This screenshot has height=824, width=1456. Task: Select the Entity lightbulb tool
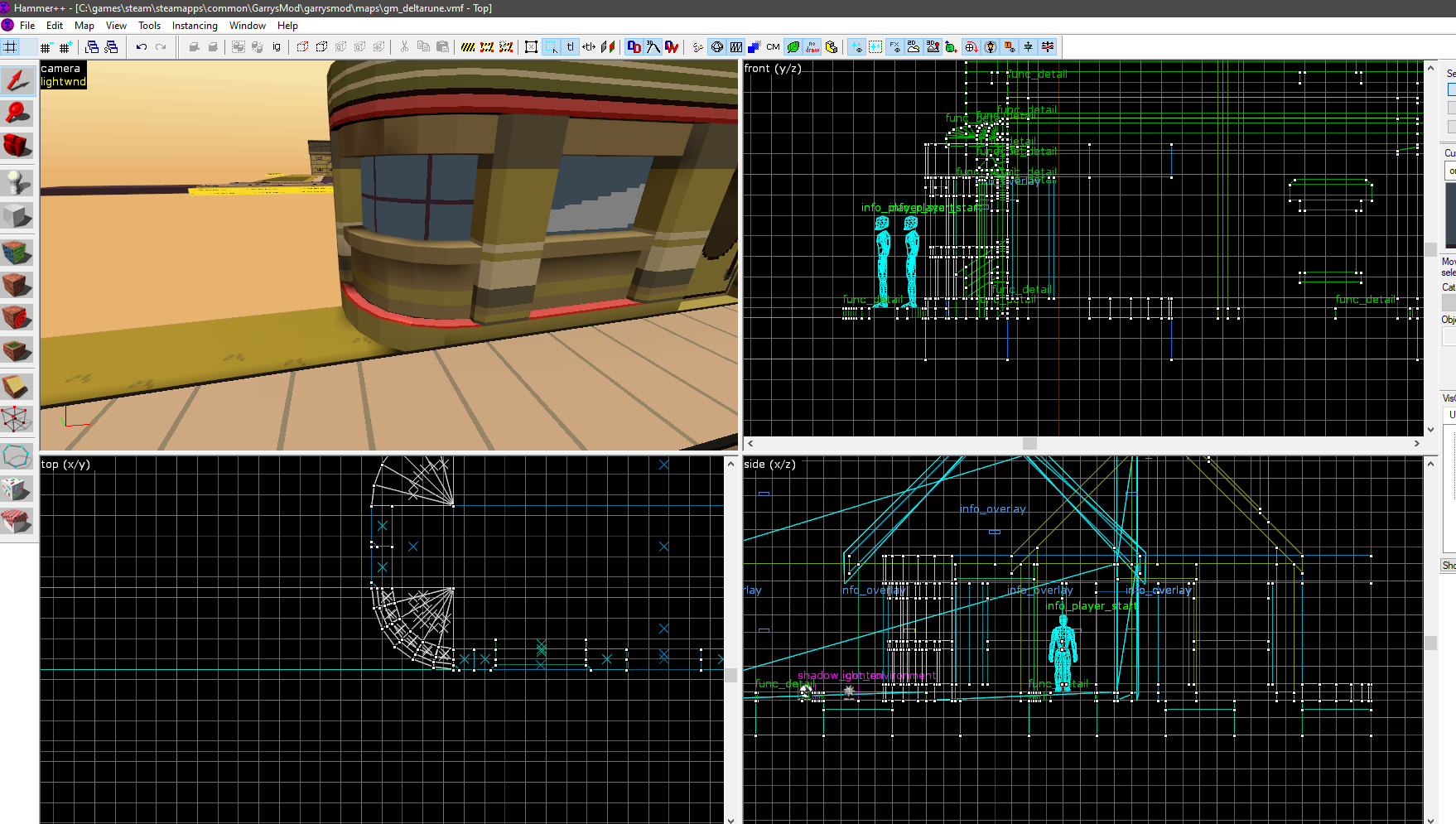click(x=17, y=181)
